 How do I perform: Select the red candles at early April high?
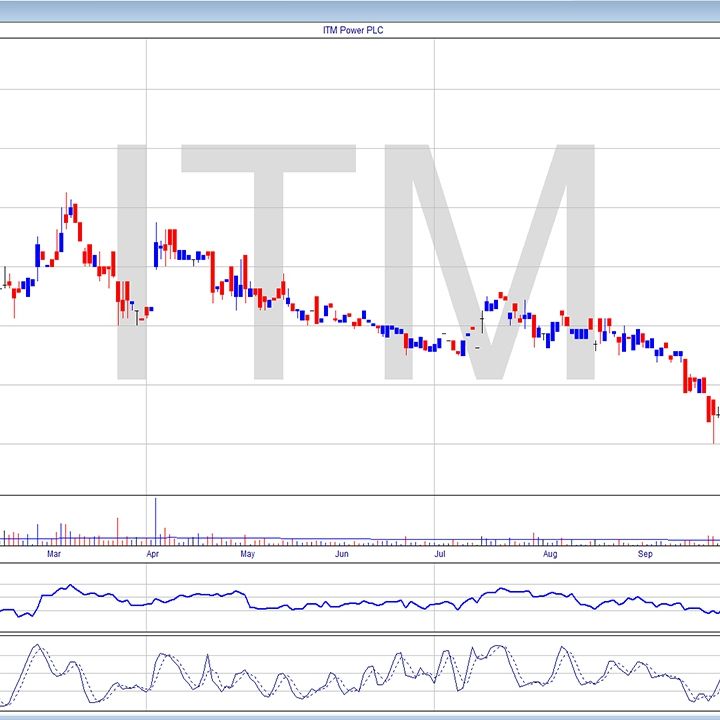coord(172,240)
